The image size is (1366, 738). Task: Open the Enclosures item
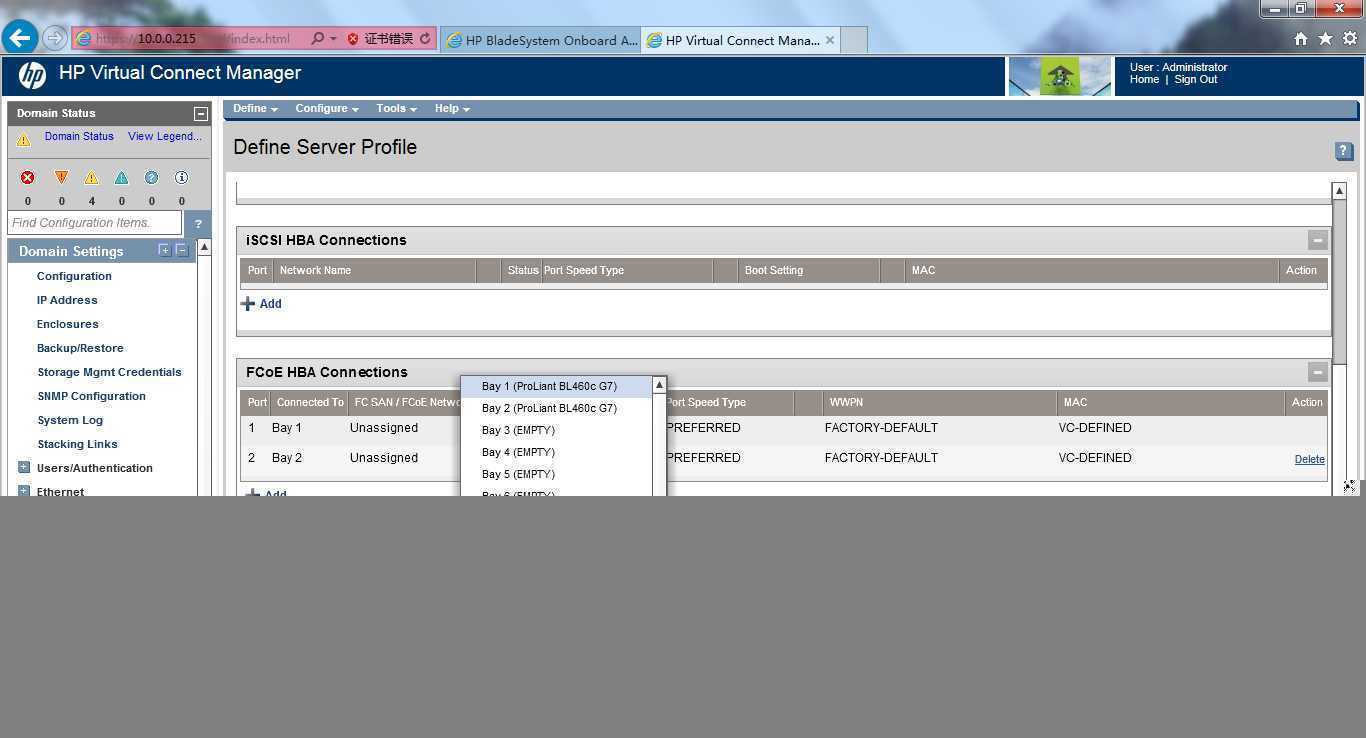coord(67,324)
